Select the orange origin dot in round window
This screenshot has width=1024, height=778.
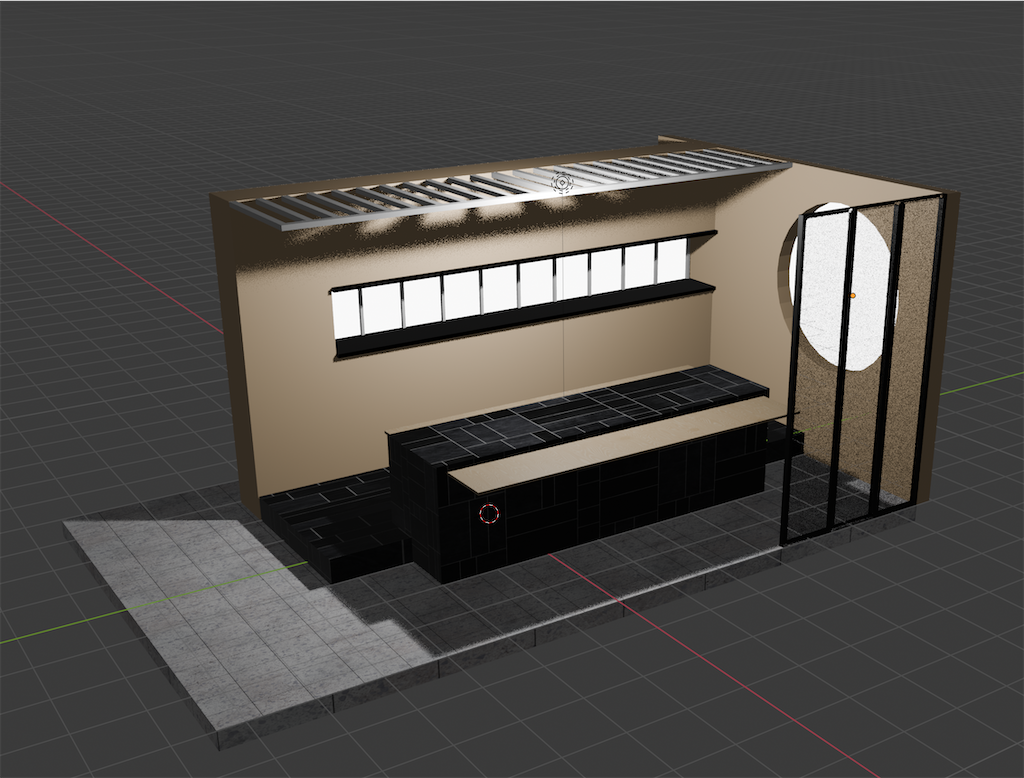(x=852, y=296)
